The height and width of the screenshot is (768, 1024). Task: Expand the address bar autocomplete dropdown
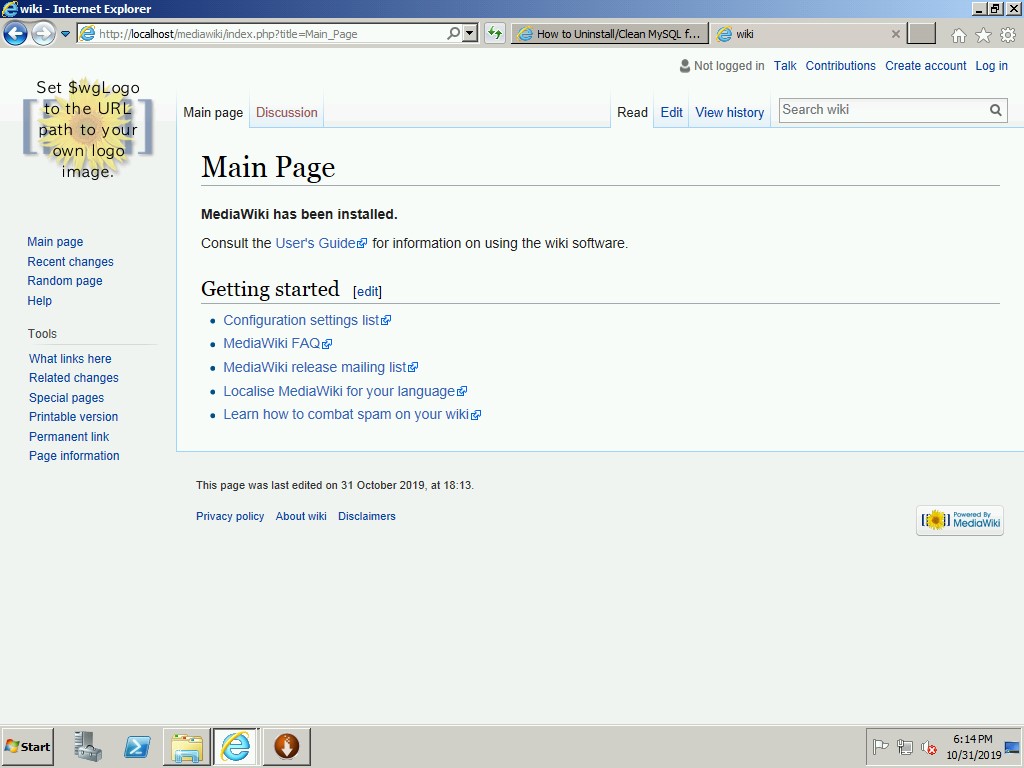point(470,33)
